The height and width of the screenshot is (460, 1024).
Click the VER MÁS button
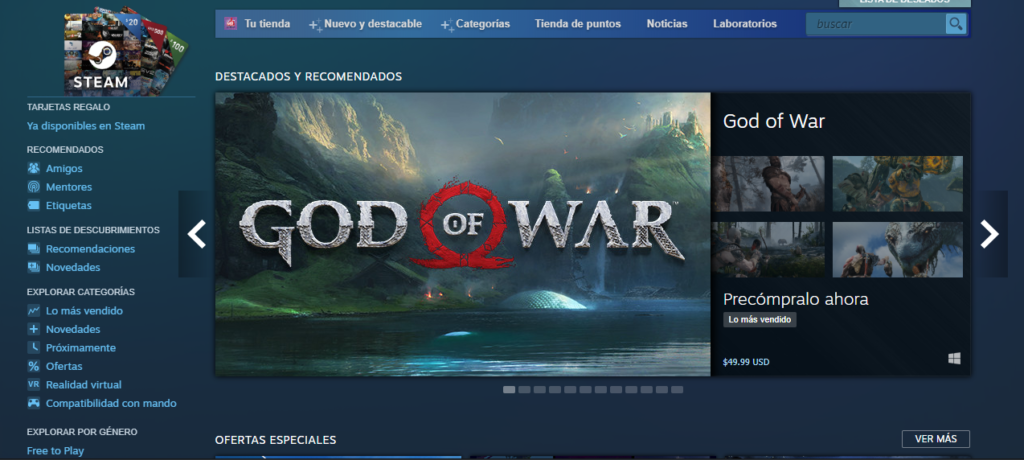pyautogui.click(x=935, y=439)
